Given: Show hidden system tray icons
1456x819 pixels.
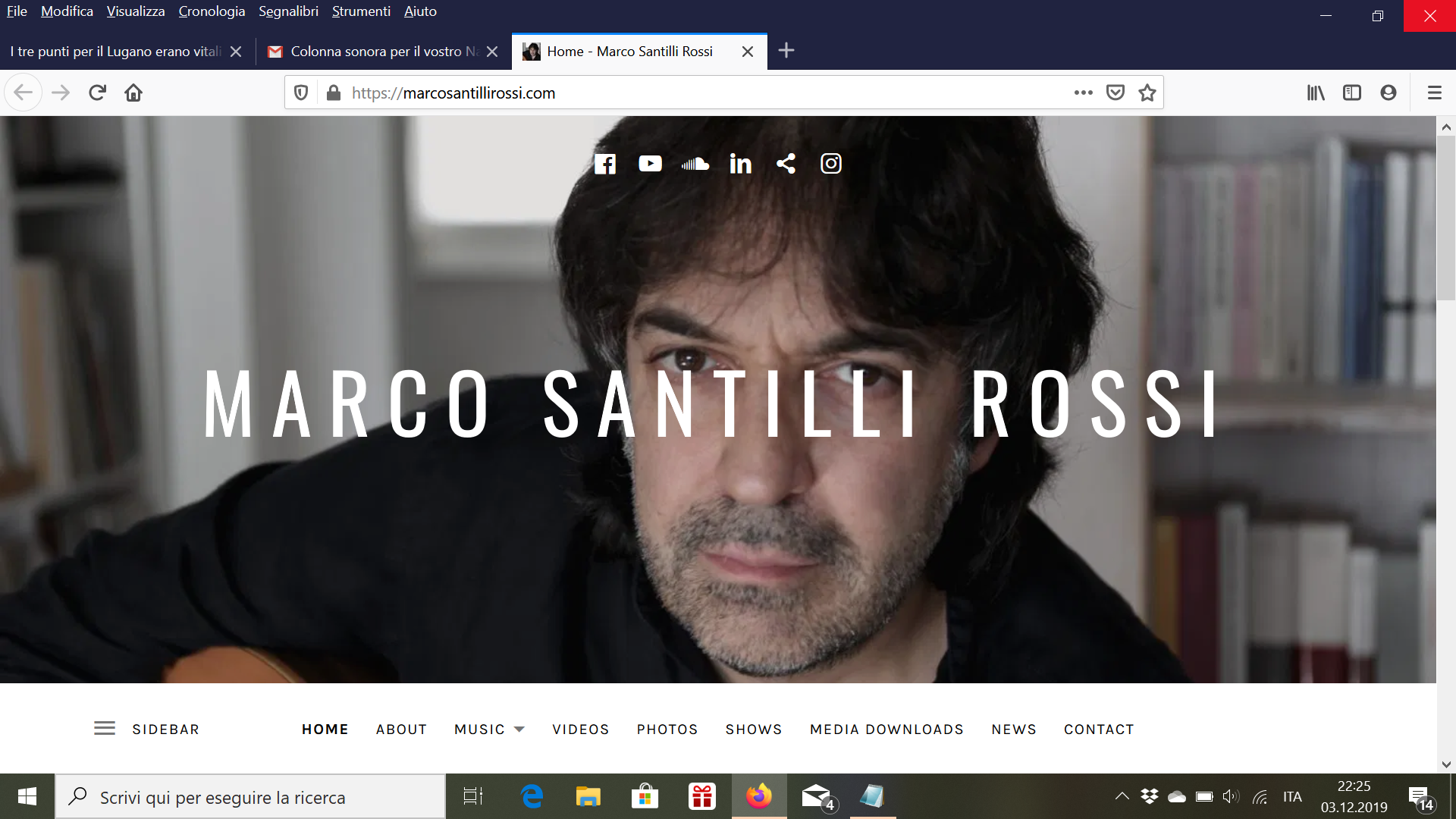Looking at the screenshot, I should click(x=1122, y=796).
